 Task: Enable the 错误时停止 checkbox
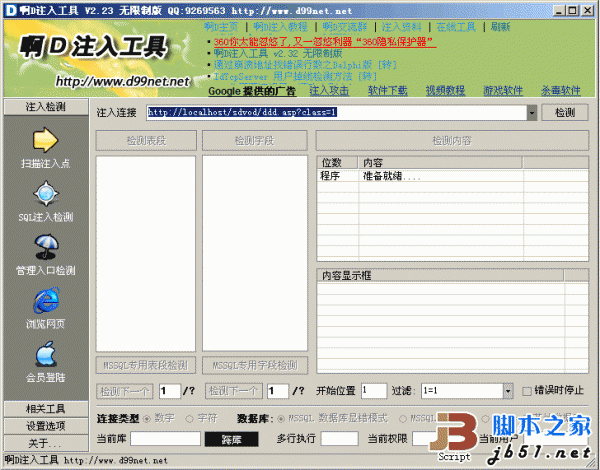527,391
